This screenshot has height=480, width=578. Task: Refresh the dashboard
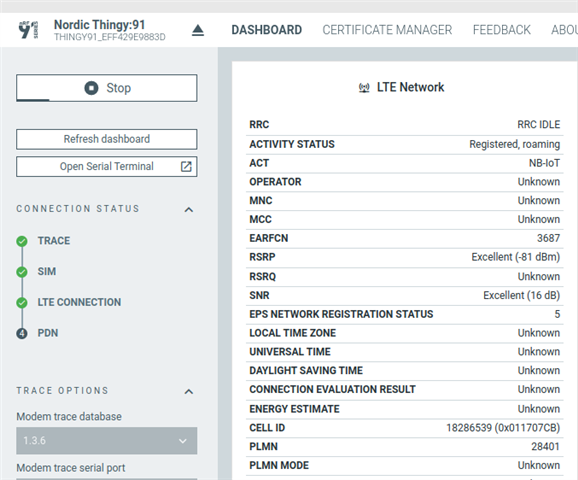click(107, 139)
